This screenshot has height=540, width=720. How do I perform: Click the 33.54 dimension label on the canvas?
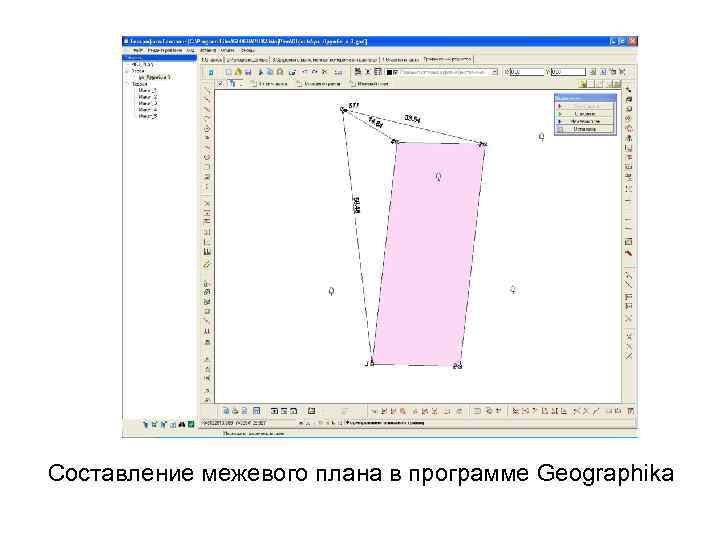tap(412, 119)
